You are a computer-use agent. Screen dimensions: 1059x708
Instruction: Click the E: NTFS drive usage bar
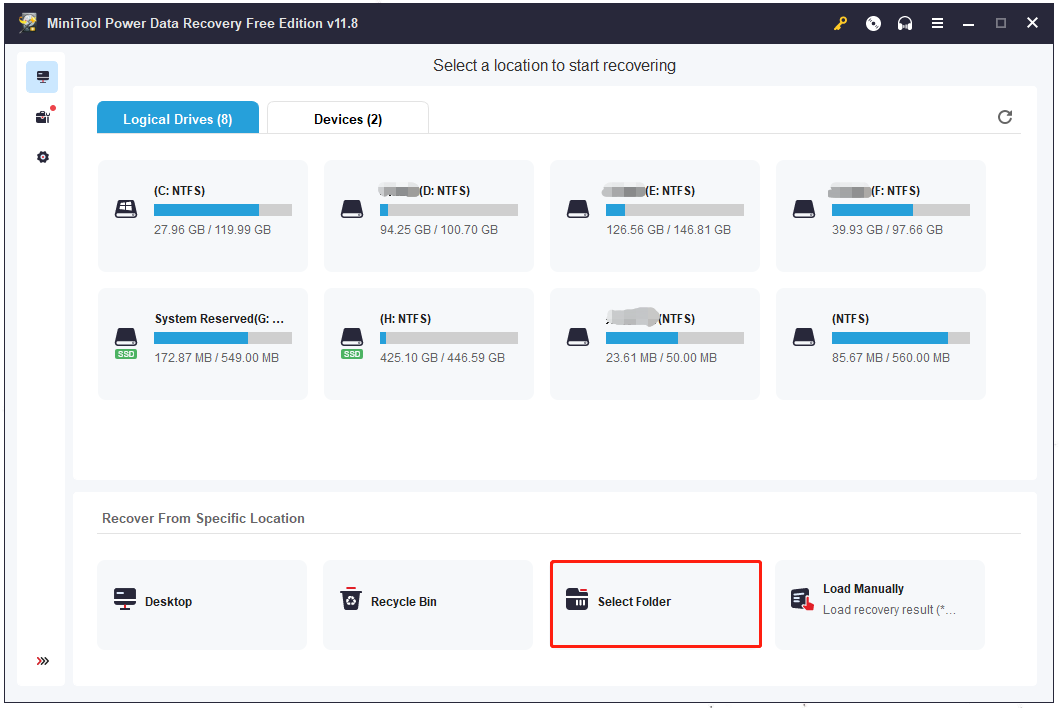[674, 211]
